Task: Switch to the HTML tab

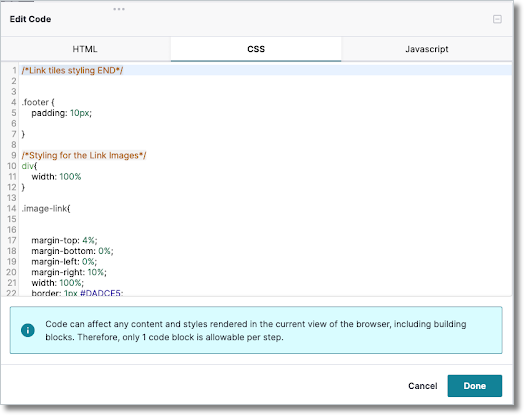Action: [x=85, y=49]
